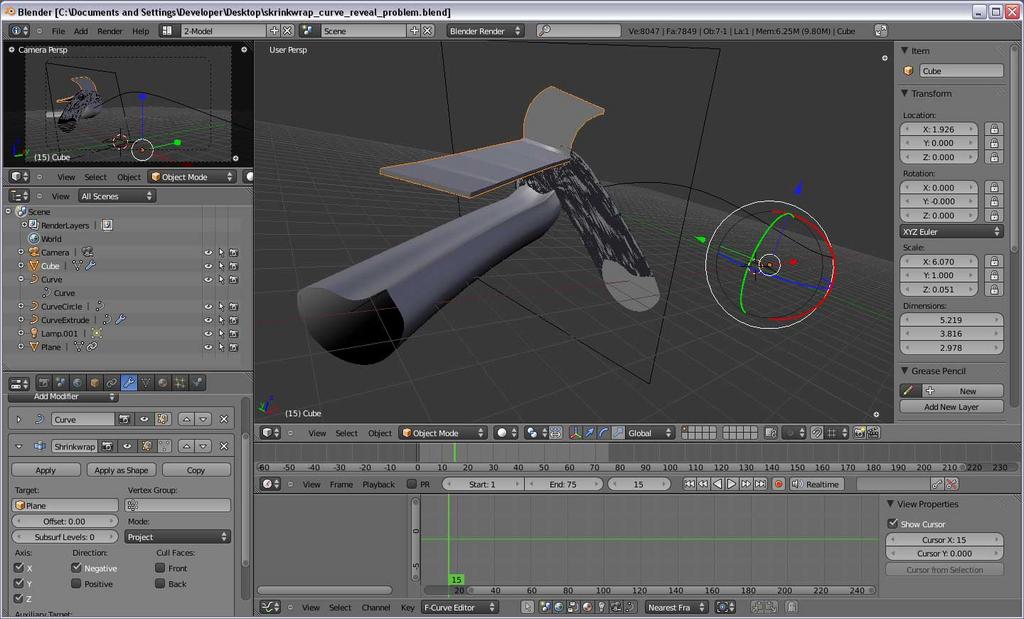Toggle Plane object selectability arrow
The width and height of the screenshot is (1024, 619).
pos(221,347)
